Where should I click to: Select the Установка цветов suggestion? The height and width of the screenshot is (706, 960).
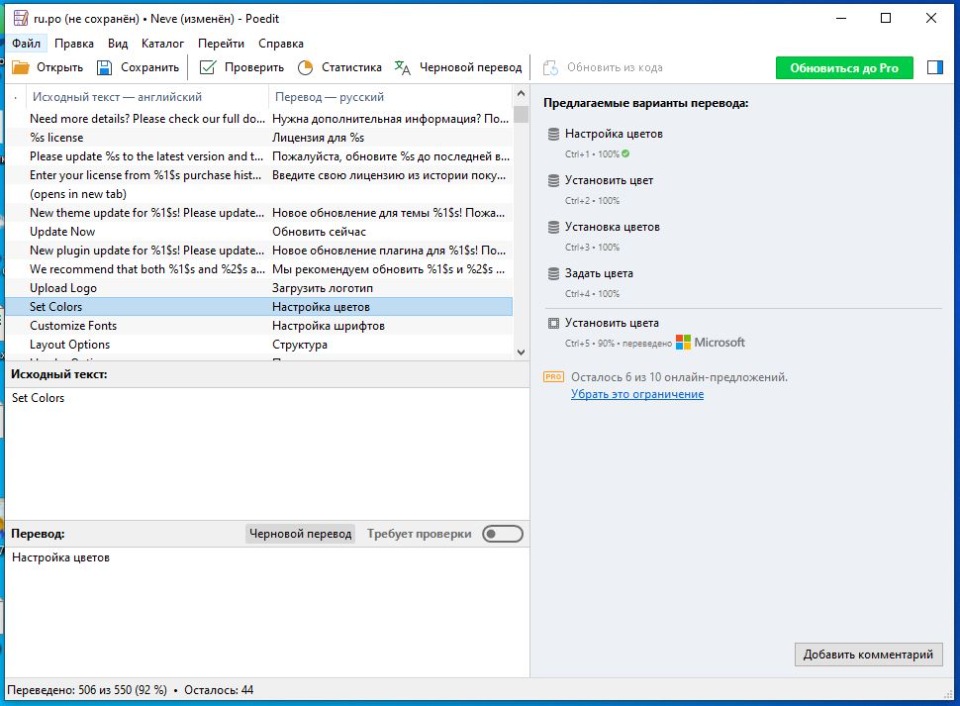(612, 227)
